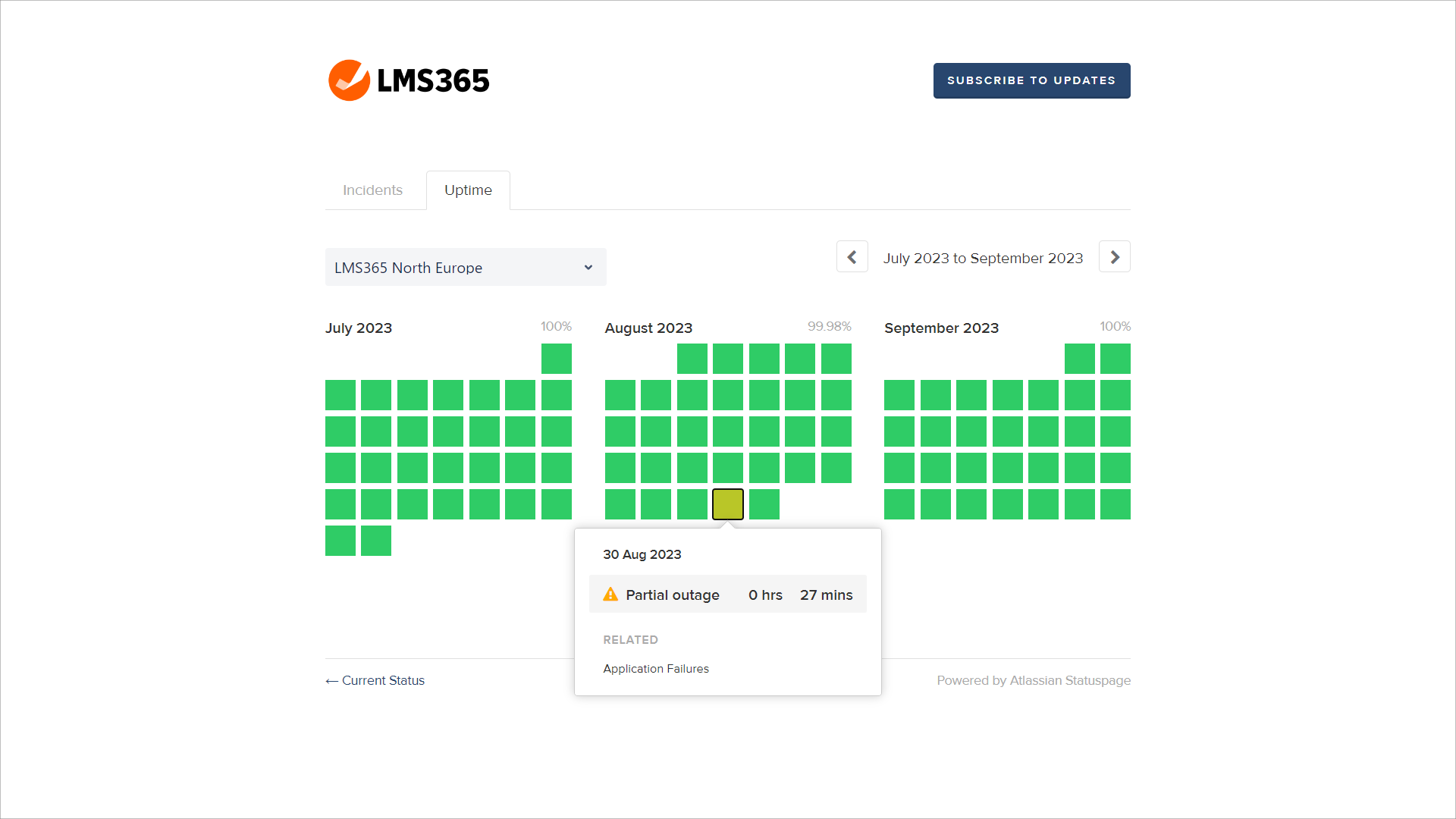Click the first day square of September 2023
Screen dimensions: 1456x819
pyautogui.click(x=1080, y=359)
